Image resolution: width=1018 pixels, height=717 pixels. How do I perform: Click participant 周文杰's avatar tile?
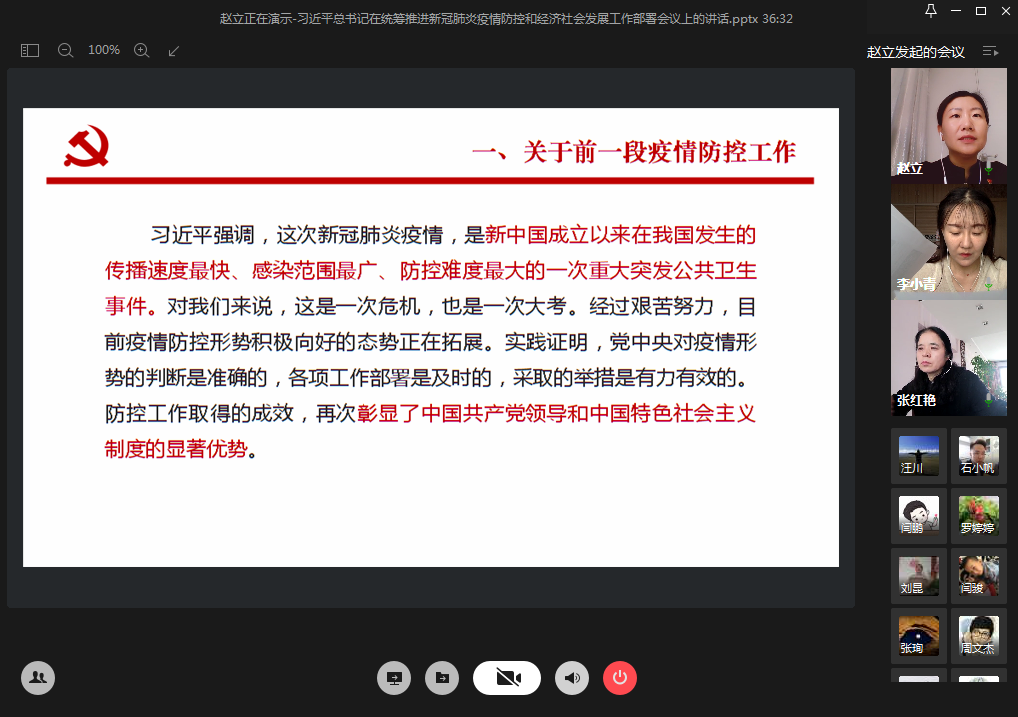click(978, 635)
